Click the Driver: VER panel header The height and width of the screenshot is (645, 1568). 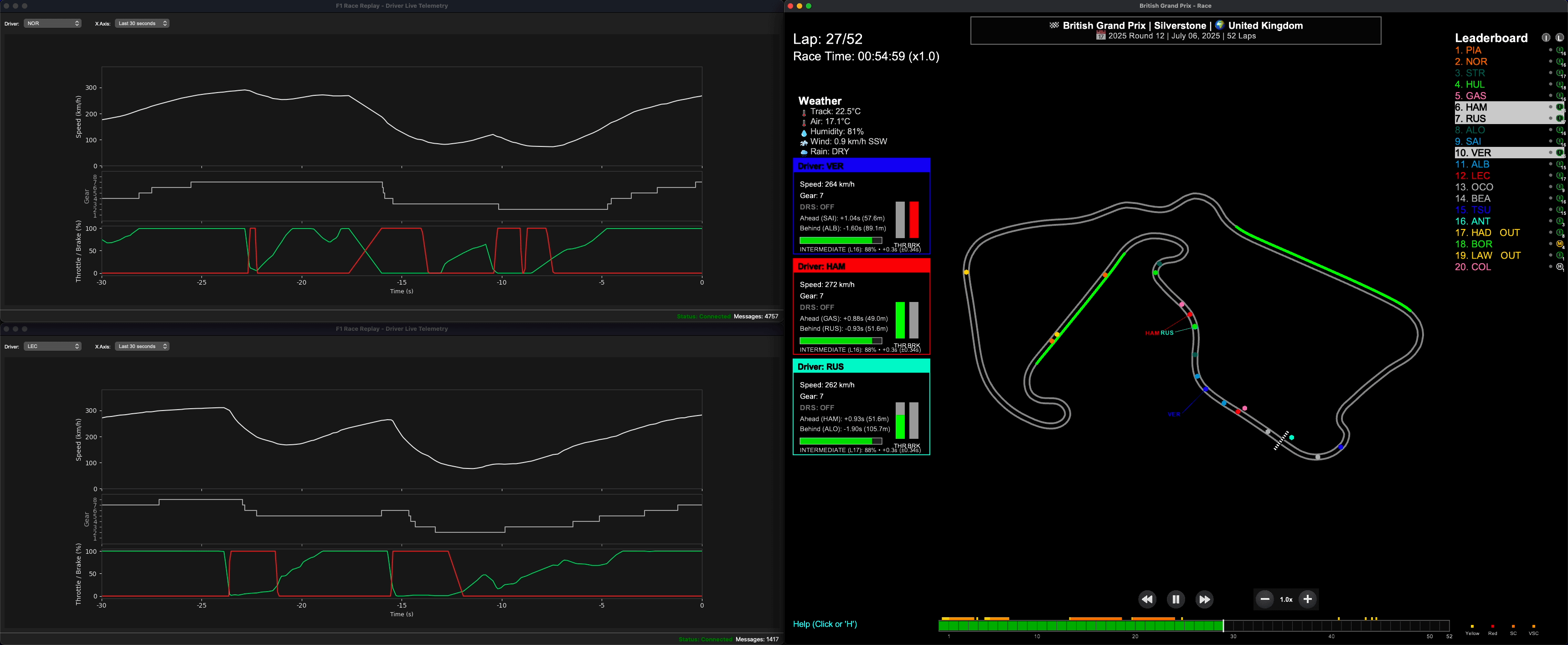(x=861, y=166)
